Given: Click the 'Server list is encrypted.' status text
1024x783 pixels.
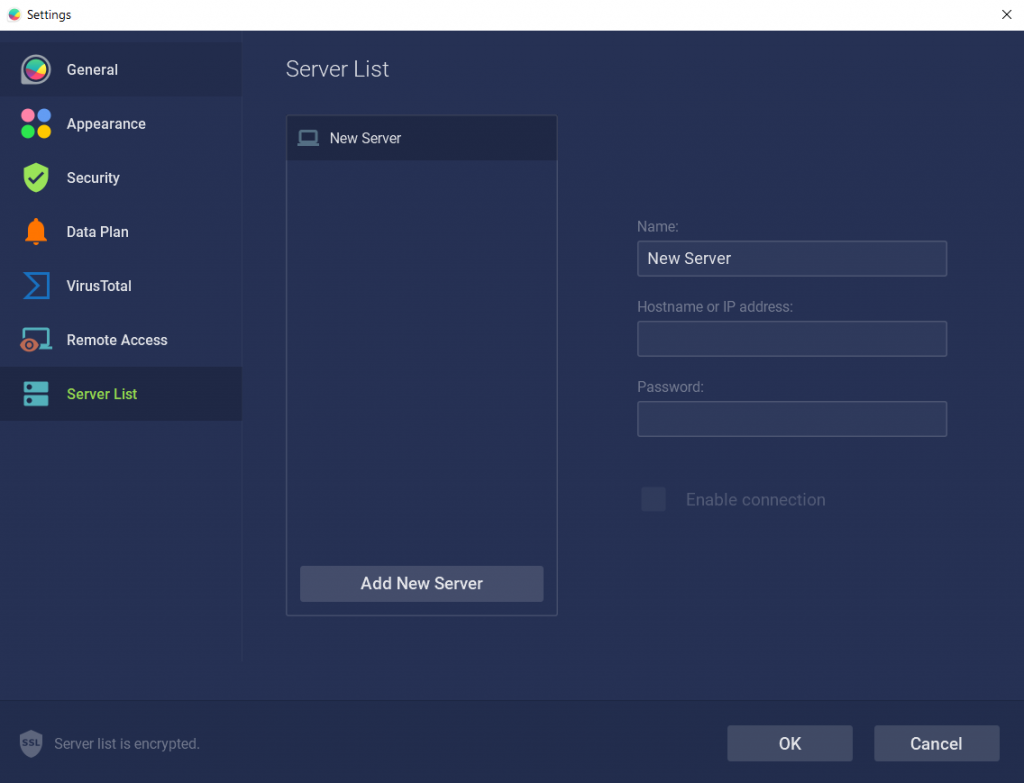Looking at the screenshot, I should click(127, 744).
